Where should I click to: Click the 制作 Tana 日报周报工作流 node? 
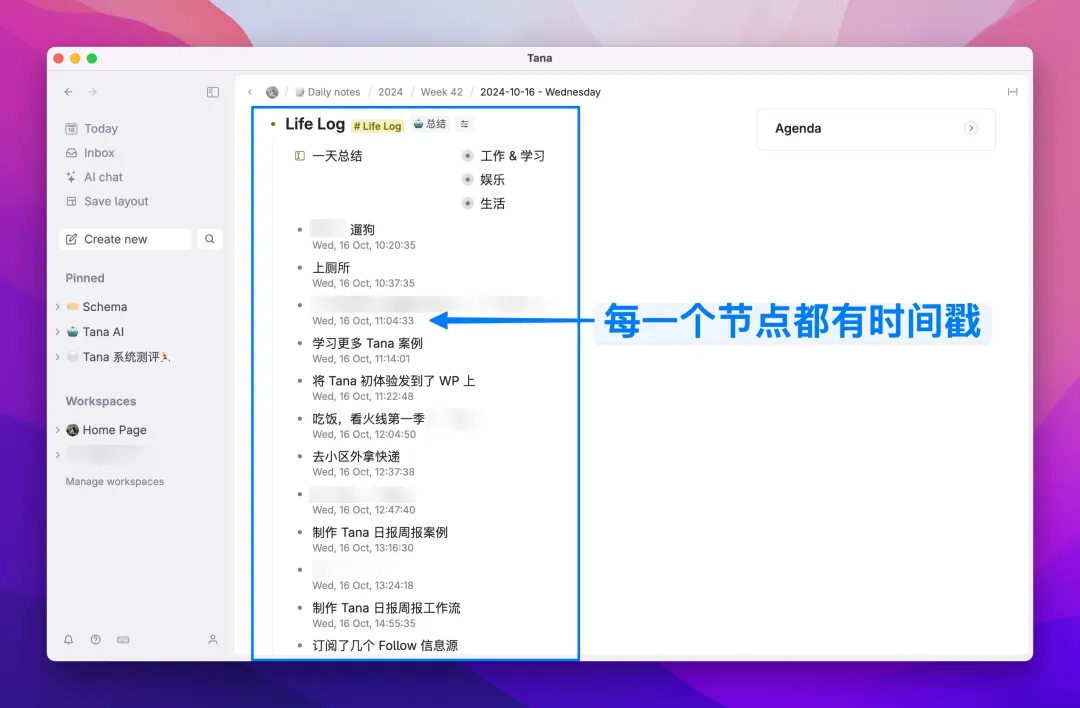[386, 608]
